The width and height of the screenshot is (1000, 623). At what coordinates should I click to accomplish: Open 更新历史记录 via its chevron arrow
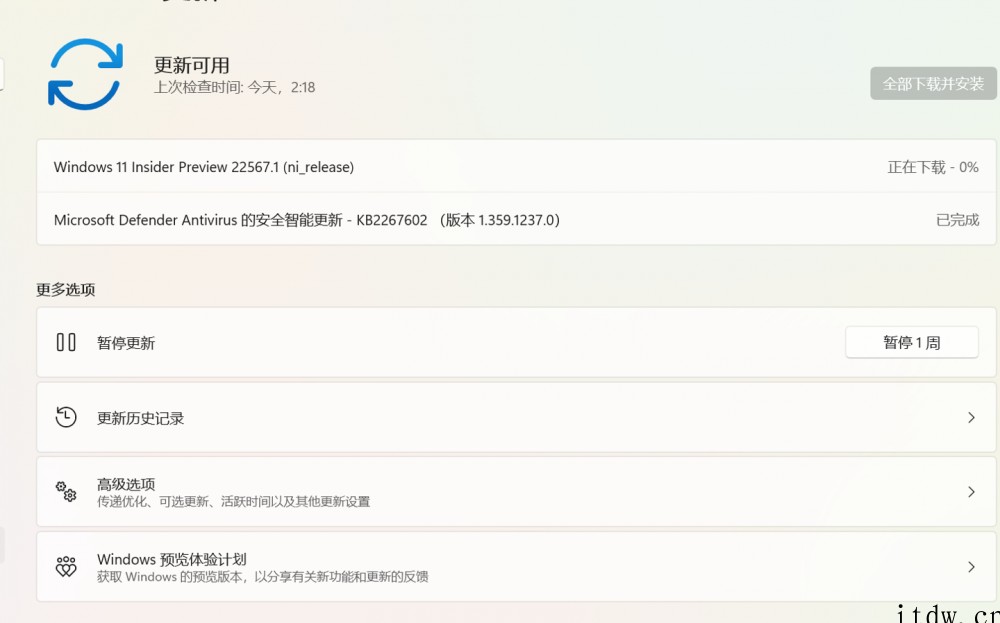coord(971,418)
